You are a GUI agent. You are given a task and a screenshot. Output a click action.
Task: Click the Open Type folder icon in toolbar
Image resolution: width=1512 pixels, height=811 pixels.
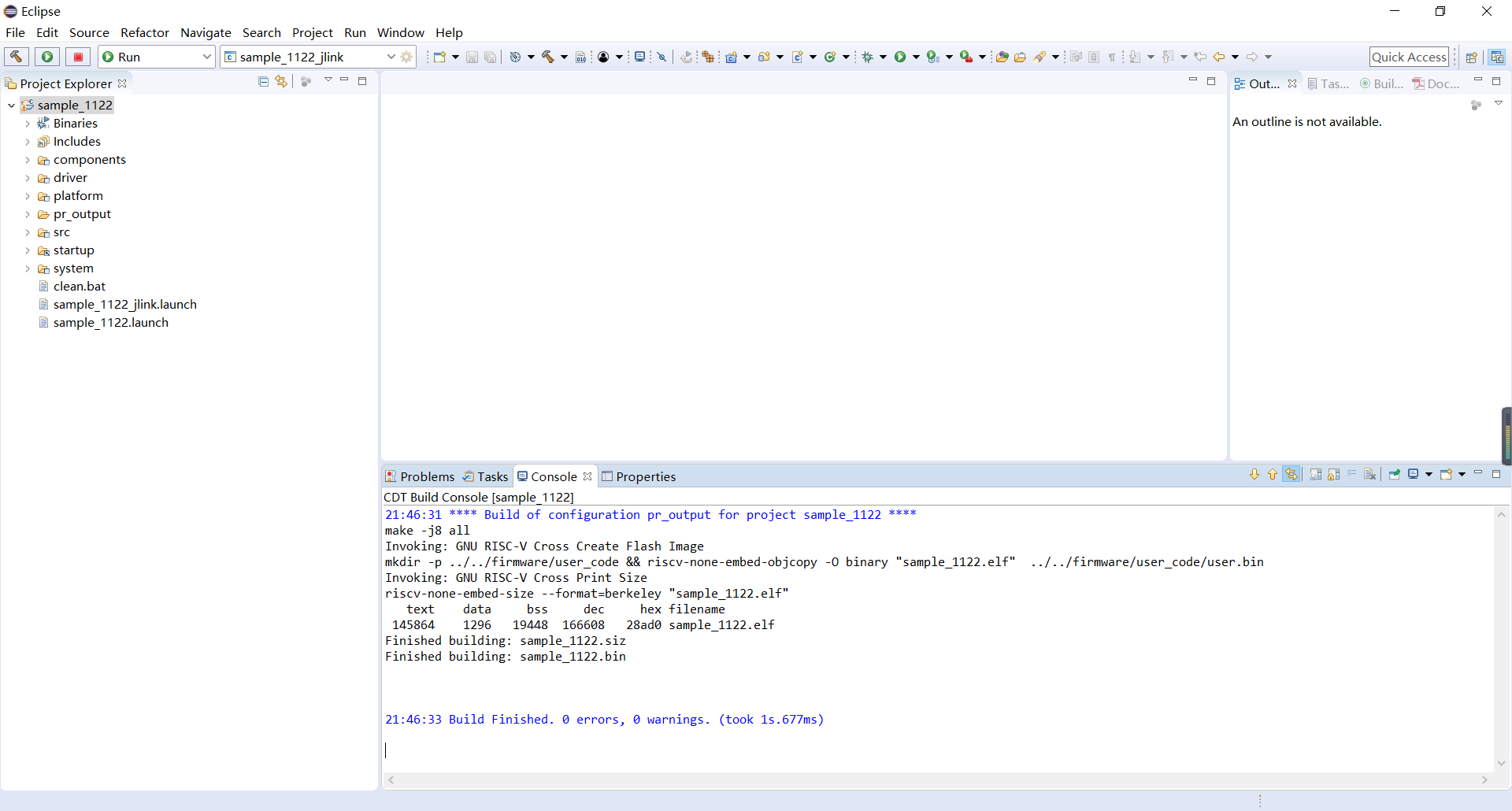tap(1002, 57)
